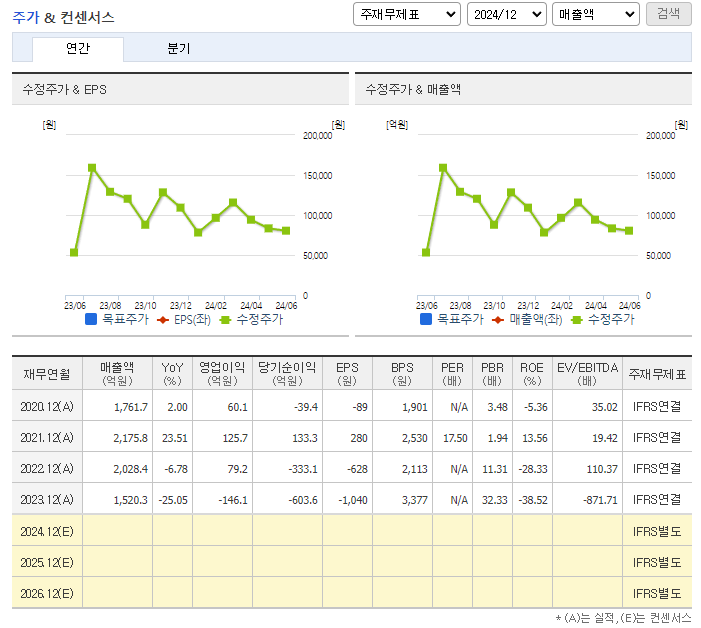This screenshot has width=701, height=628.
Task: Click EPS value -1,040
Action: (353, 500)
